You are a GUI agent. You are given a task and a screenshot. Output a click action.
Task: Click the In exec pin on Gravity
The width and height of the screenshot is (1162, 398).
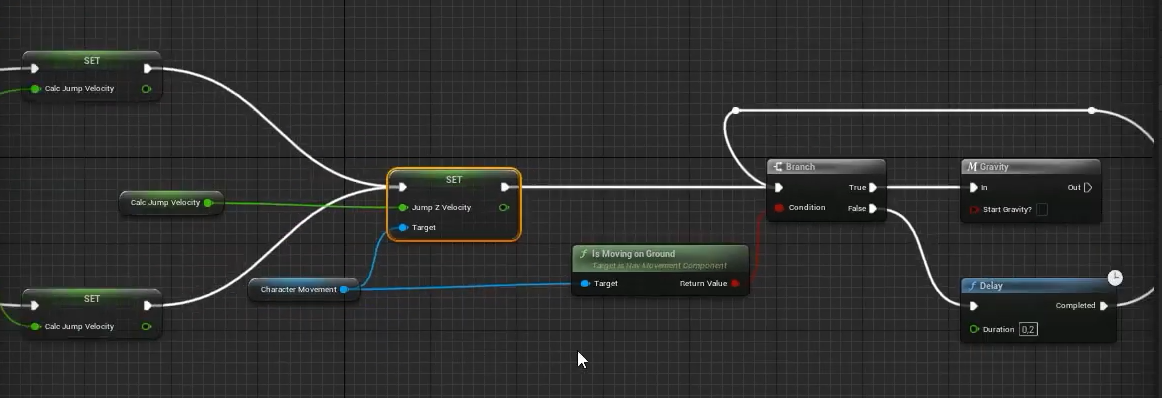pos(974,188)
